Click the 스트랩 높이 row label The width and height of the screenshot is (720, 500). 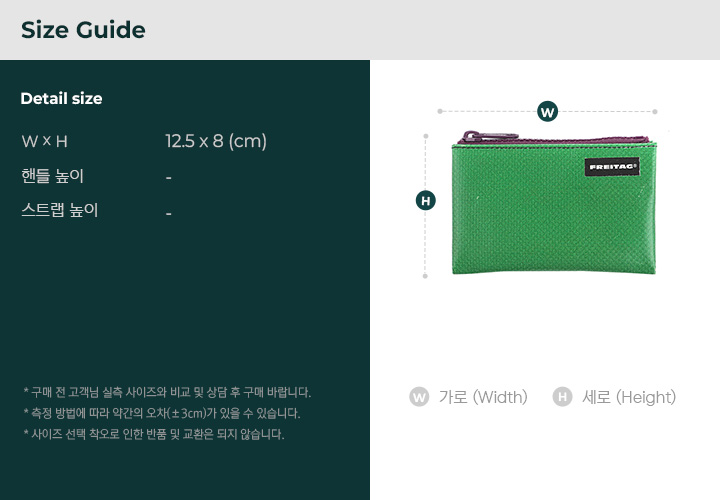(x=60, y=210)
